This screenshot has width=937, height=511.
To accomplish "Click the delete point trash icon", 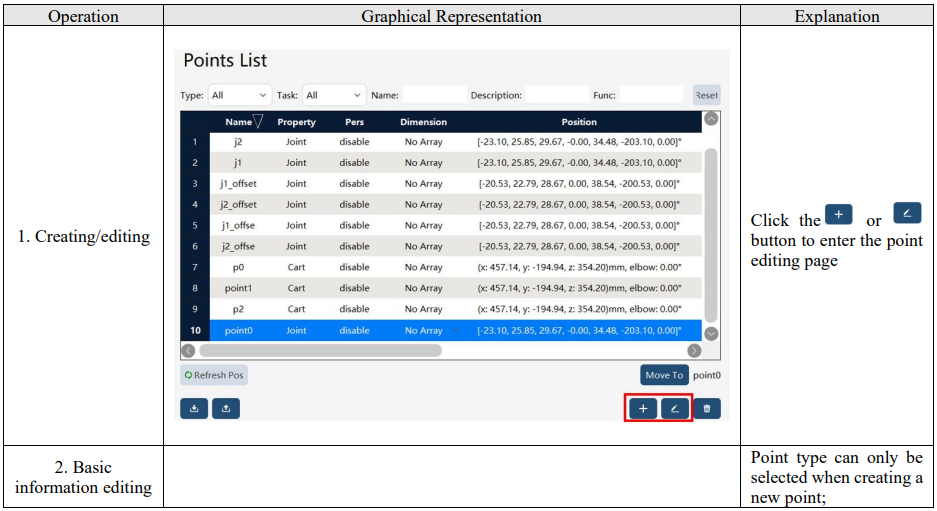I will tap(707, 409).
